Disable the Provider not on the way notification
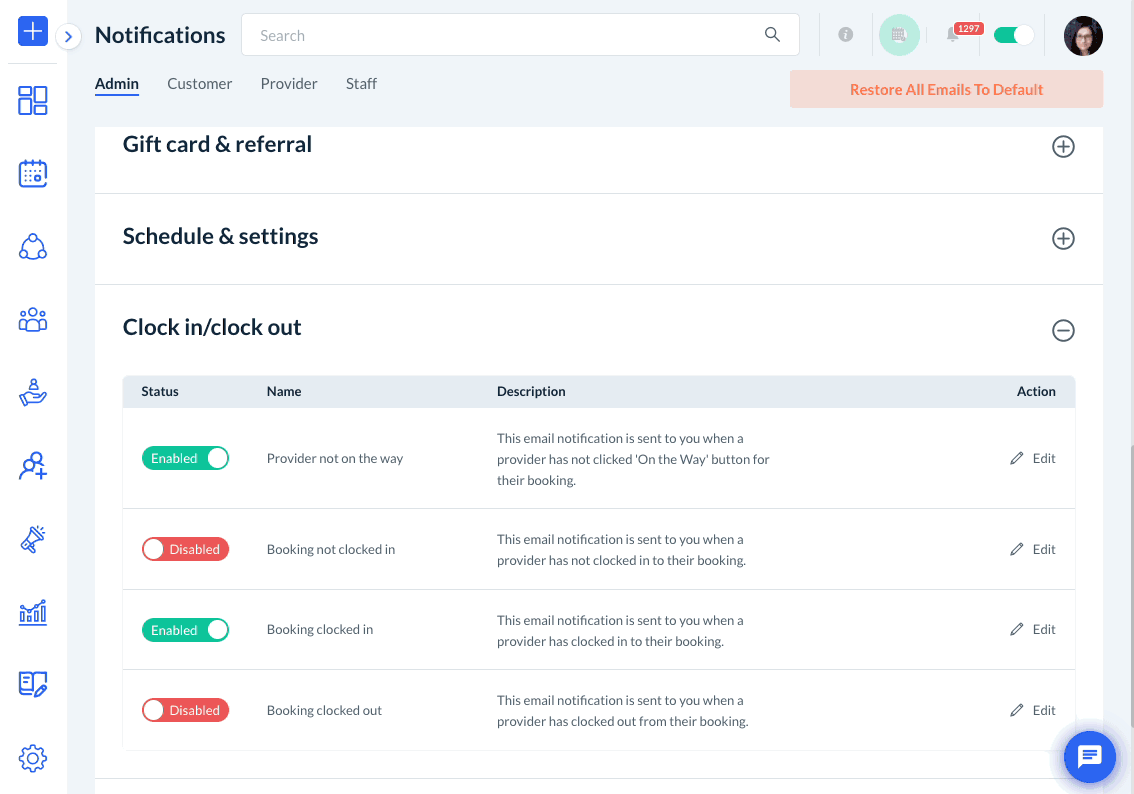Screen dimensions: 1134x794 click(185, 458)
